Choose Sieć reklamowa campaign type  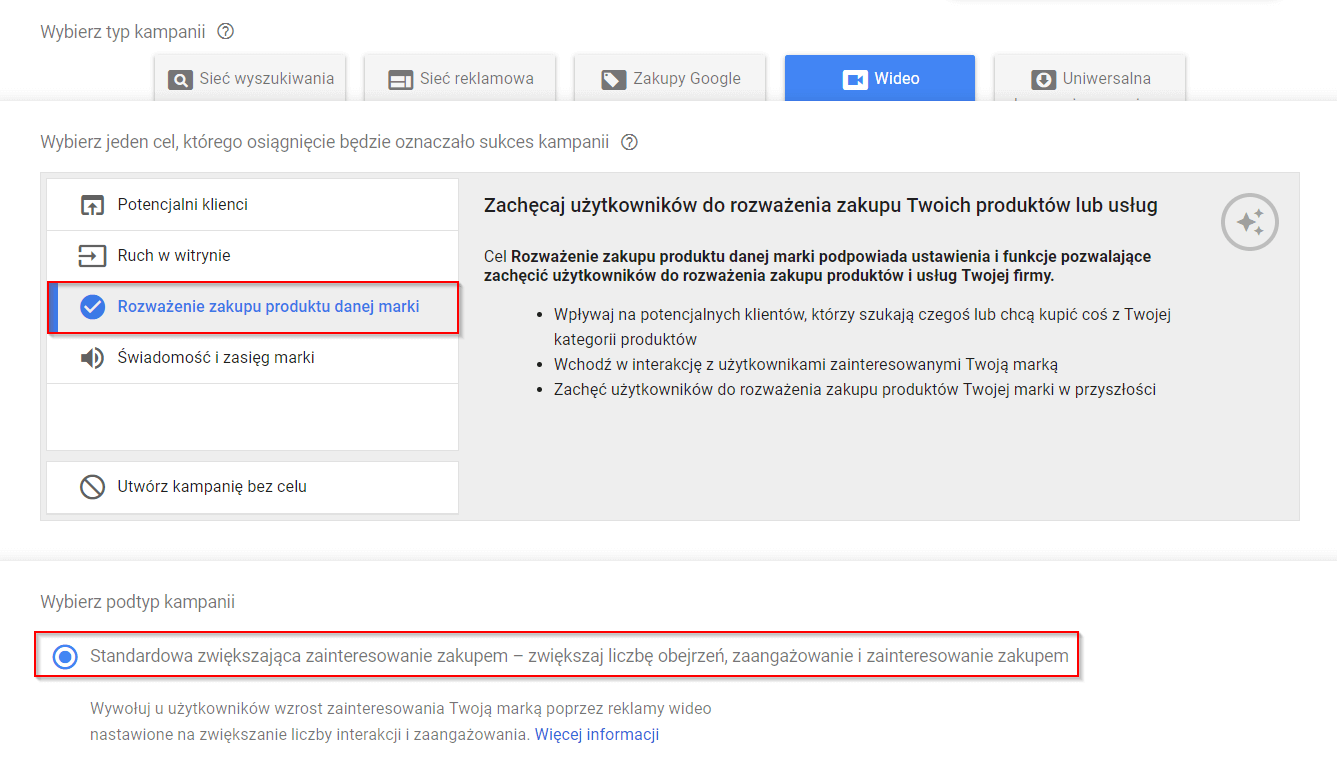coord(460,79)
